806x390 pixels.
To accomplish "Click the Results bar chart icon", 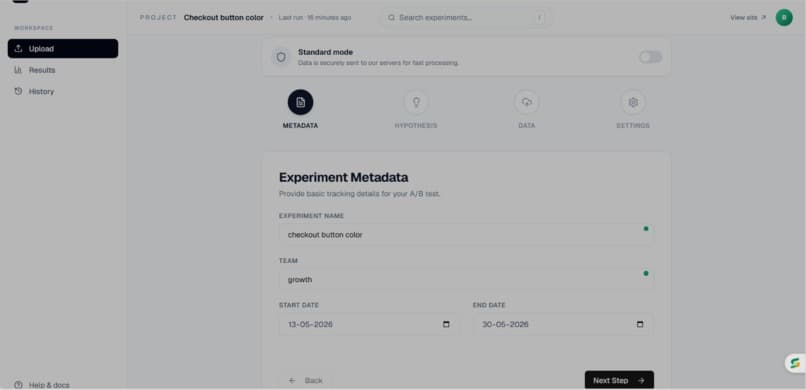I will click(19, 70).
